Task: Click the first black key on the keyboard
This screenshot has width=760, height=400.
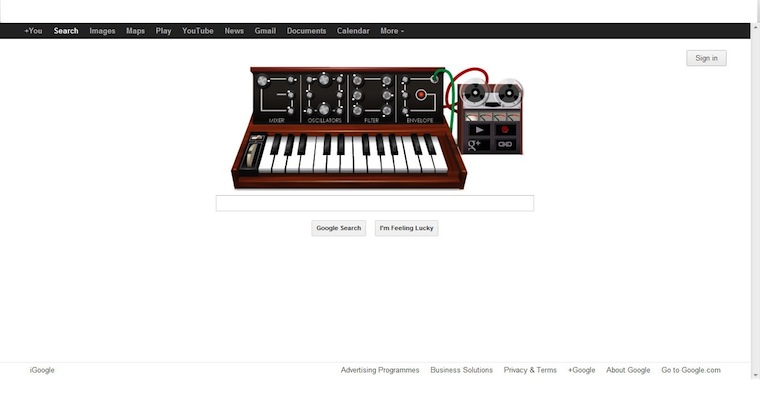Action: click(275, 144)
